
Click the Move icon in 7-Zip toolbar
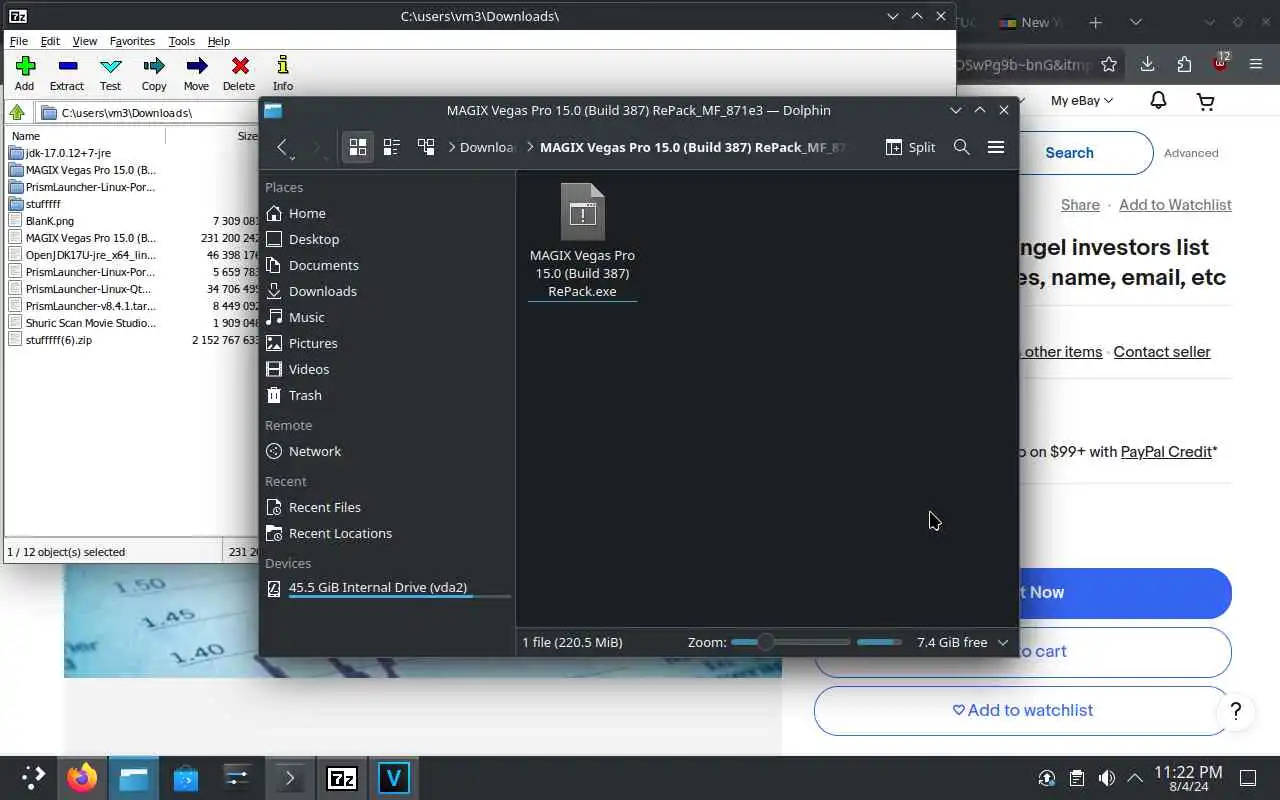[196, 74]
